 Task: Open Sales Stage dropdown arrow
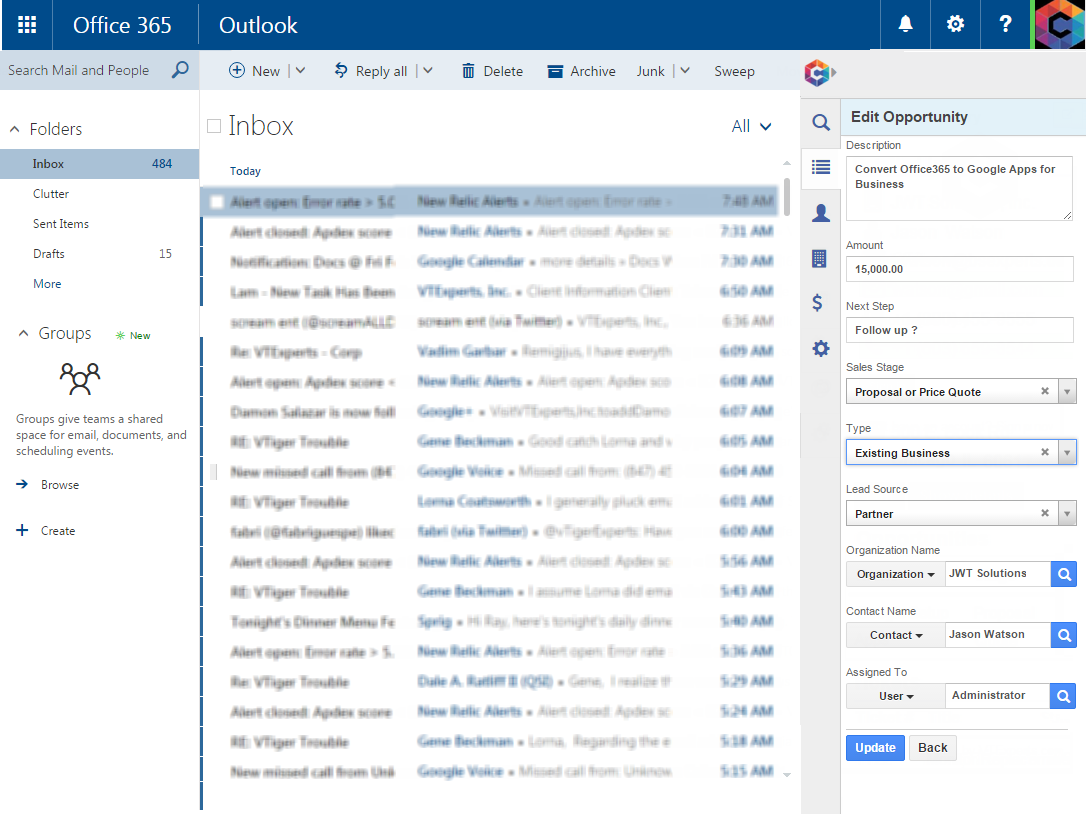[x=1067, y=392]
